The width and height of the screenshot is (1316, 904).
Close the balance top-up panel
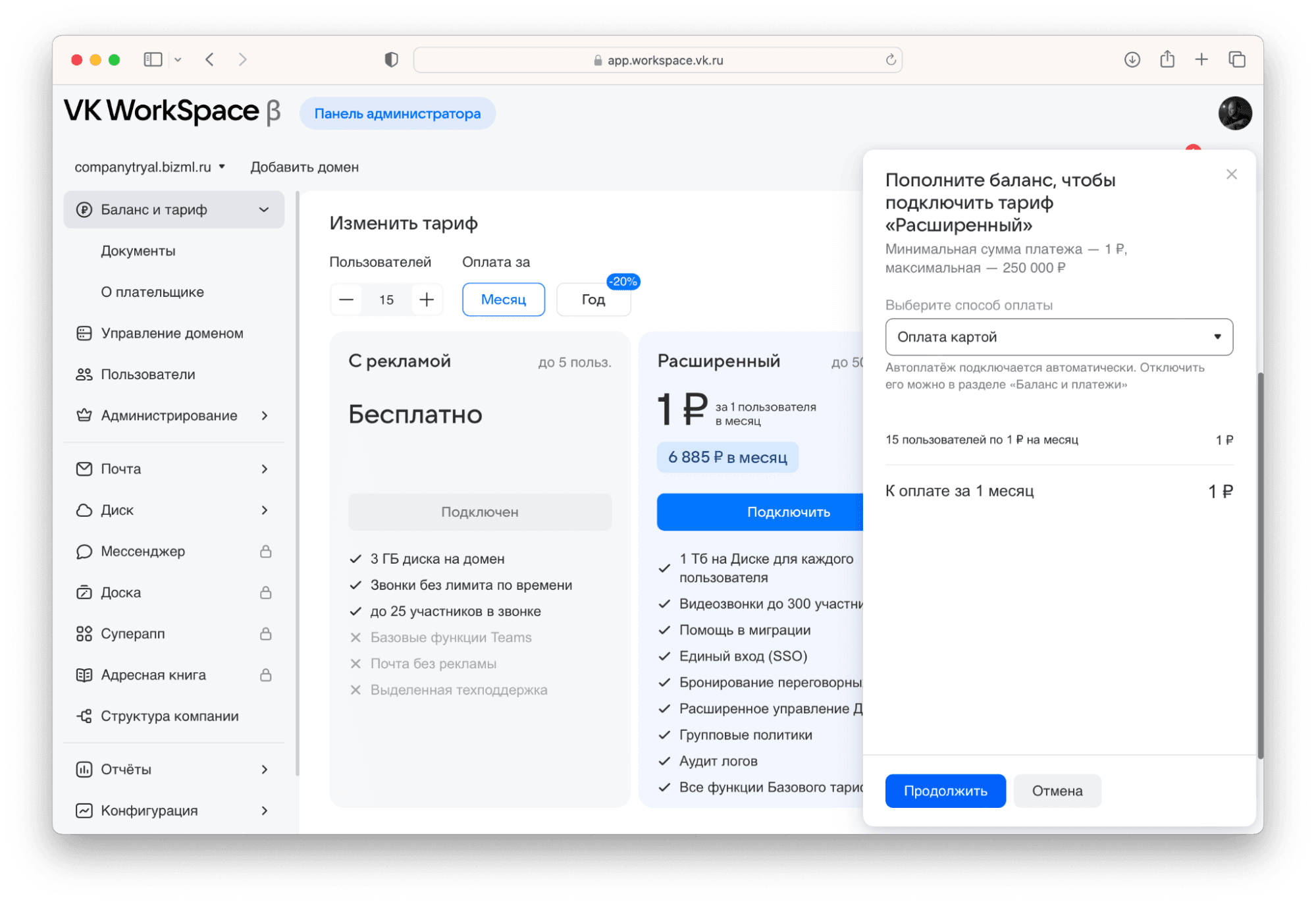click(1231, 174)
